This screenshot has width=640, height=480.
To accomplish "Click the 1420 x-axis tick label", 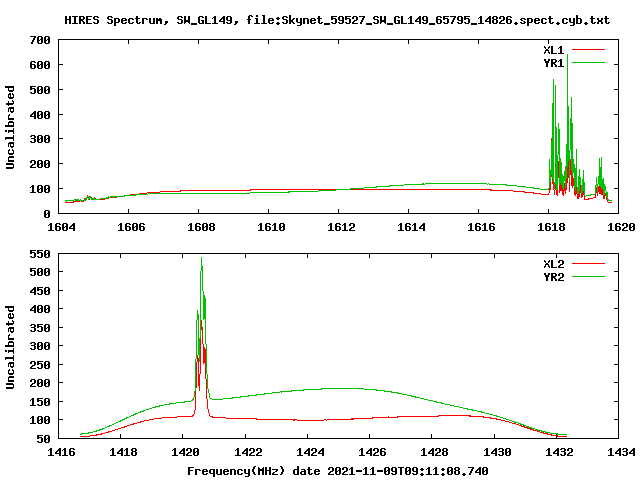I will pyautogui.click(x=186, y=452).
